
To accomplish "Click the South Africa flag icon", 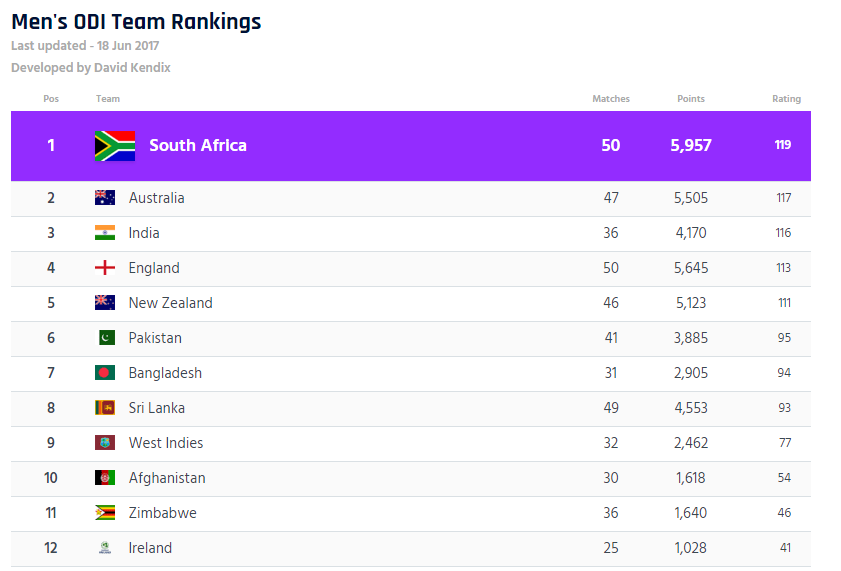I will point(115,146).
